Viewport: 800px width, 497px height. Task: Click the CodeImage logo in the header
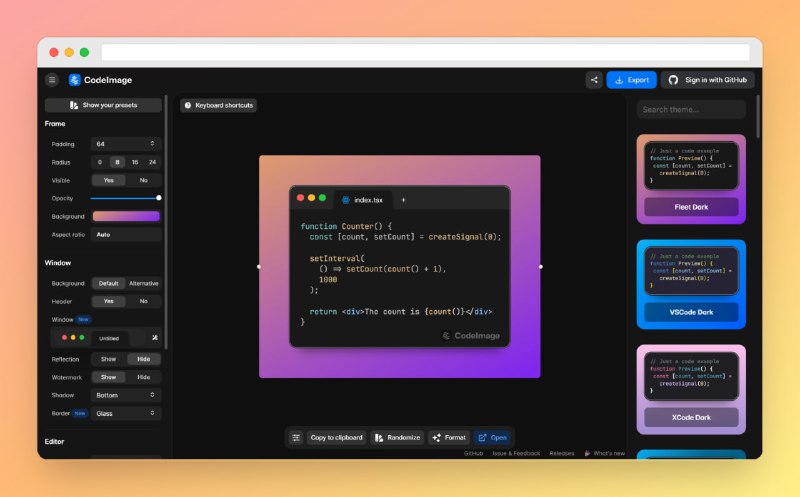point(100,80)
